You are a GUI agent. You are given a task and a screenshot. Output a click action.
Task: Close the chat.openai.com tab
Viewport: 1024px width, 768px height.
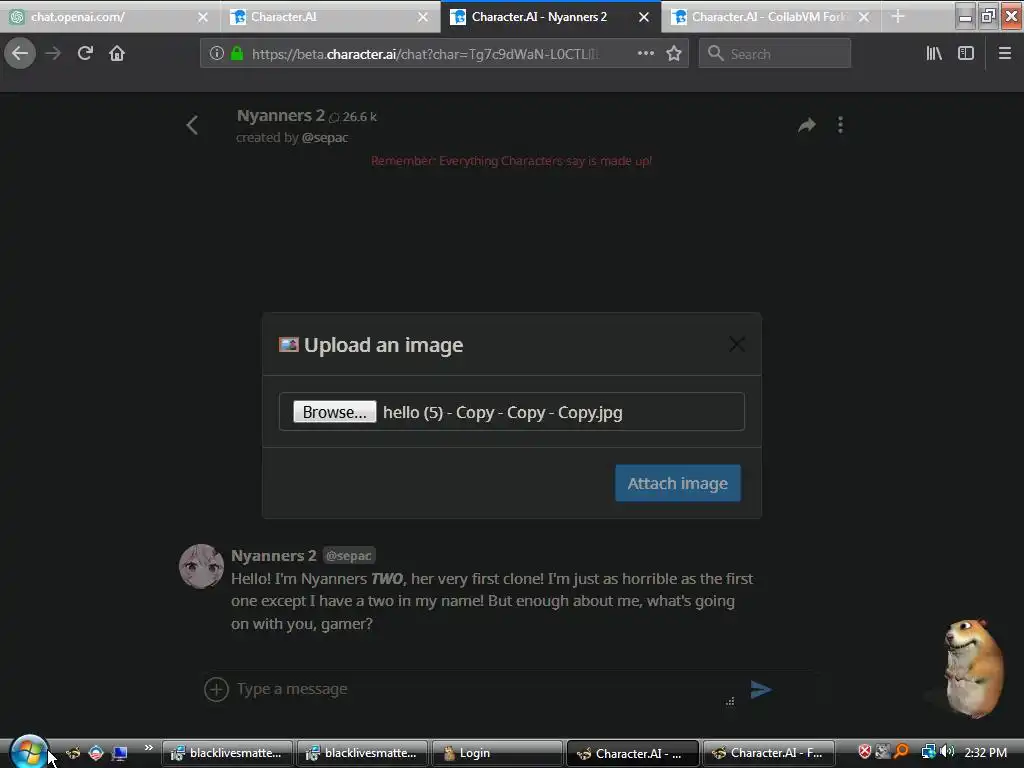(x=203, y=17)
